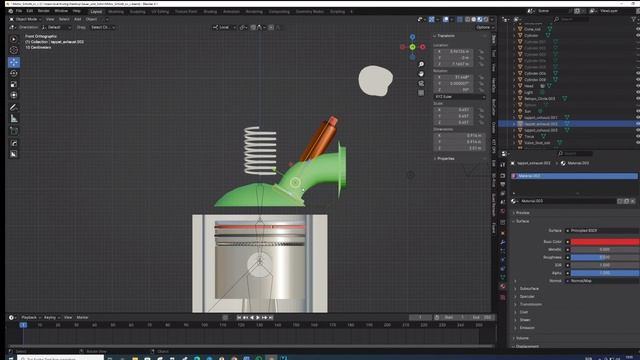This screenshot has height=360, width=640.
Task: Click the blue Z axis on navigation gizmo
Action: (412, 37)
